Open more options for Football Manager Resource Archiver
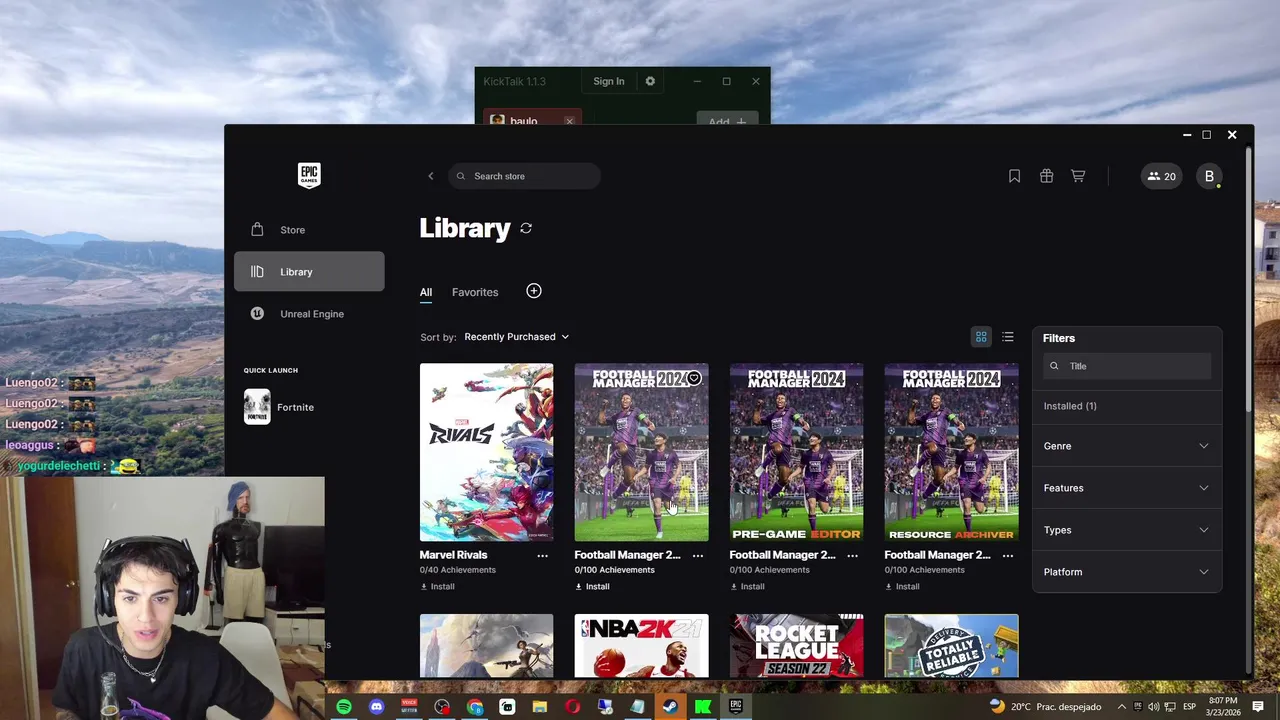The width and height of the screenshot is (1280, 720). point(1008,555)
